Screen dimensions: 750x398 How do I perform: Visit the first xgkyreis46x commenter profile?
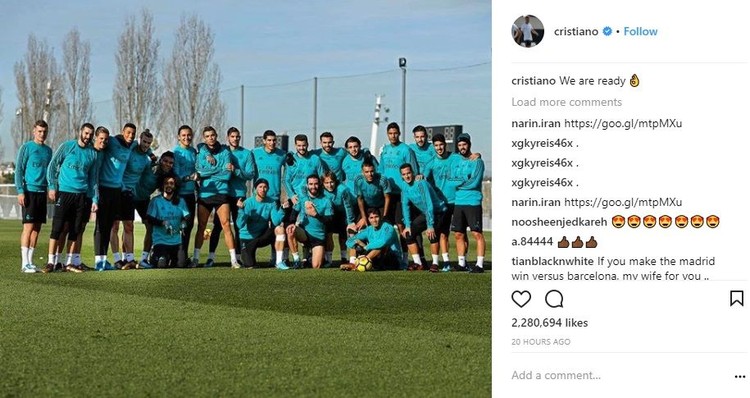(x=542, y=143)
